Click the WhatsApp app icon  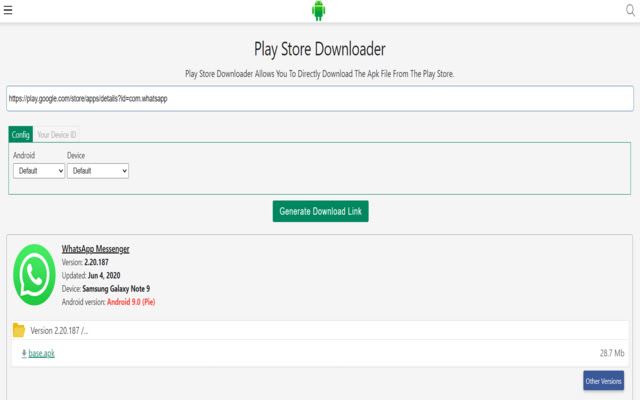(x=34, y=275)
